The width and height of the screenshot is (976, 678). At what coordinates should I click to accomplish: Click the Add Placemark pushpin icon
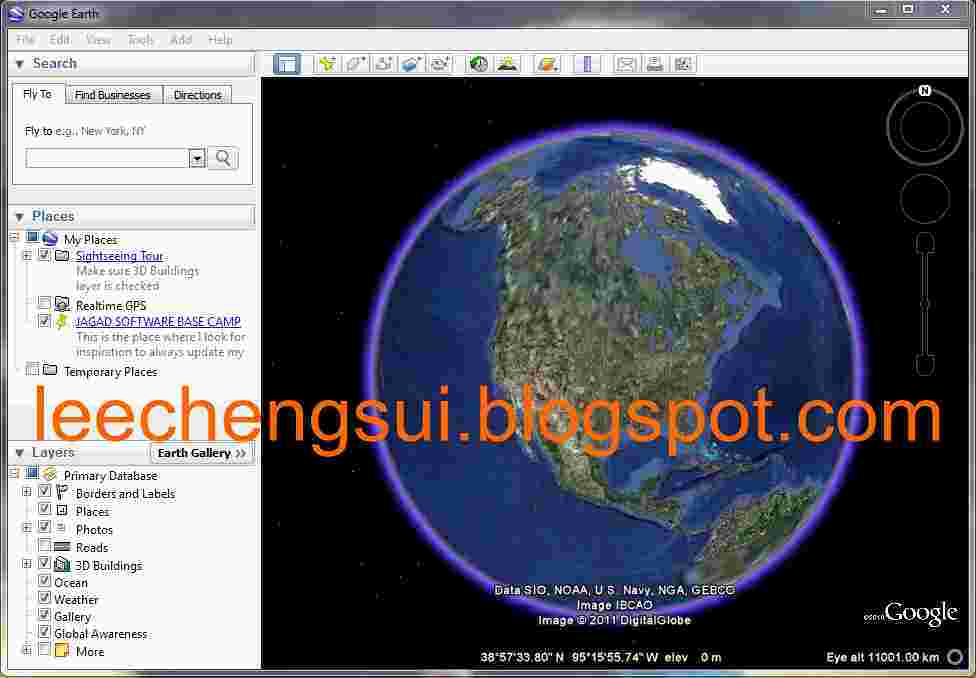(327, 64)
